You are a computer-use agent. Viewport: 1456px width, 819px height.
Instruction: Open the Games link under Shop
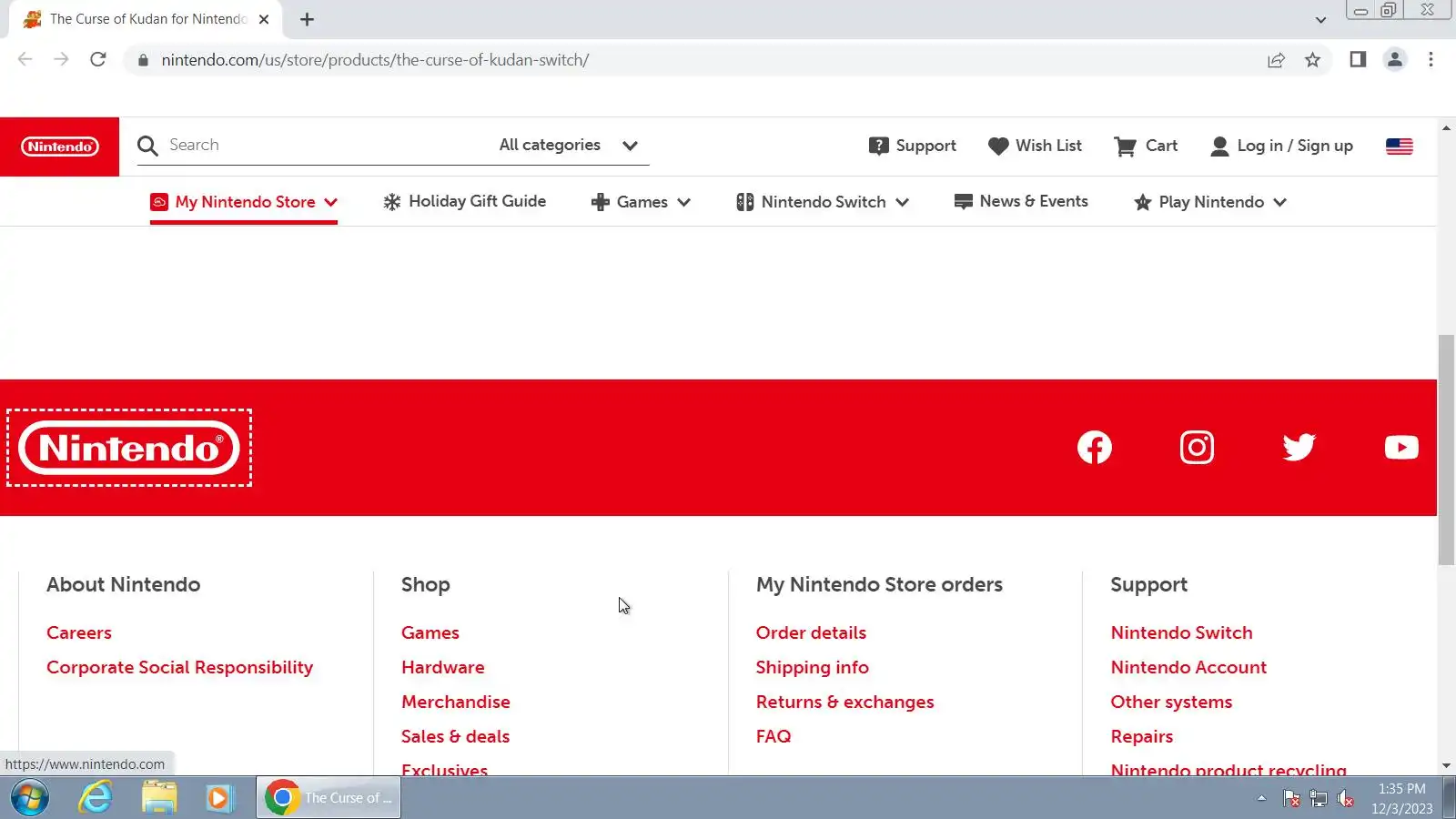click(x=430, y=632)
